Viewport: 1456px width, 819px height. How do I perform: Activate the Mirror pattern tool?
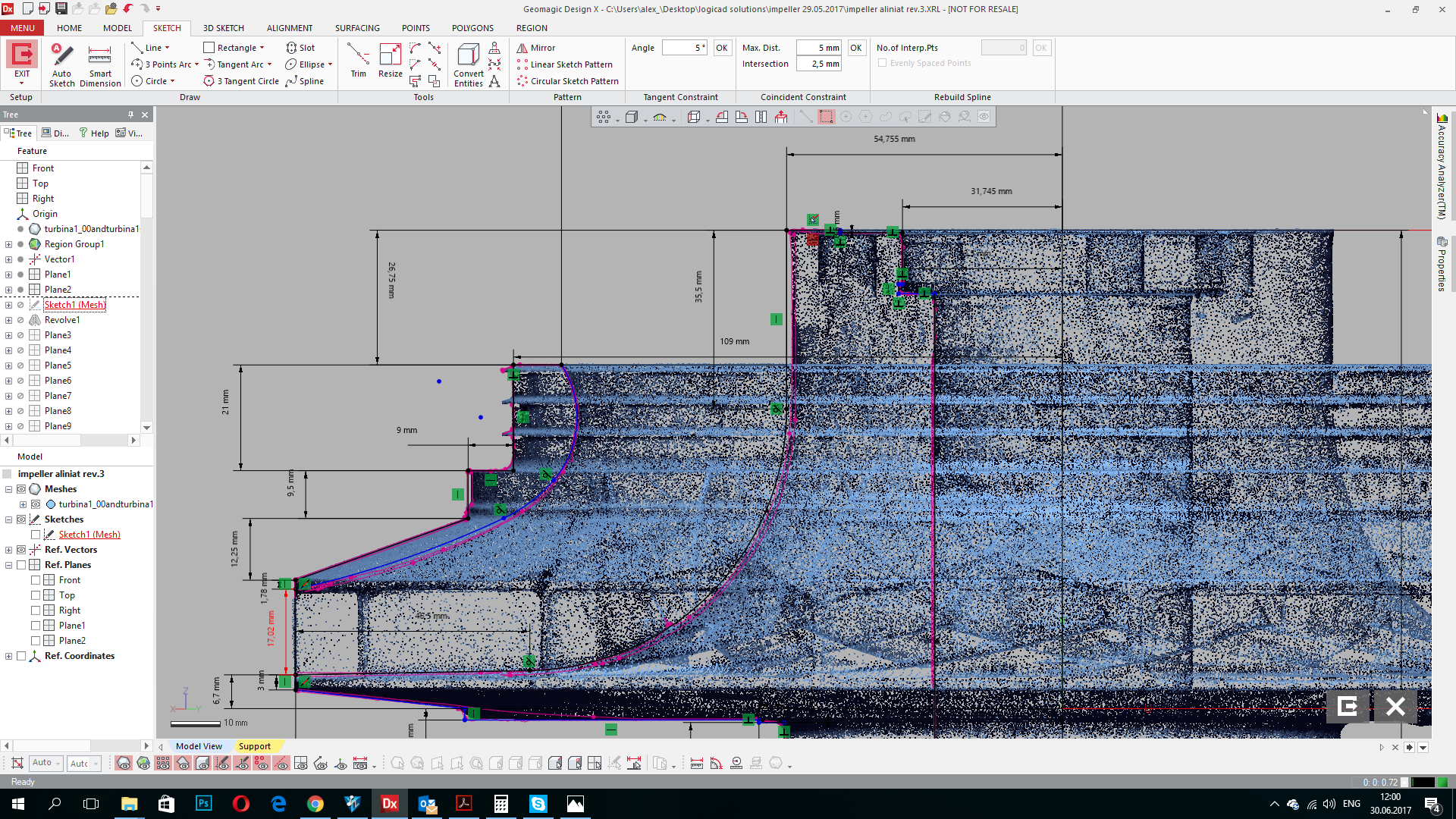[536, 48]
